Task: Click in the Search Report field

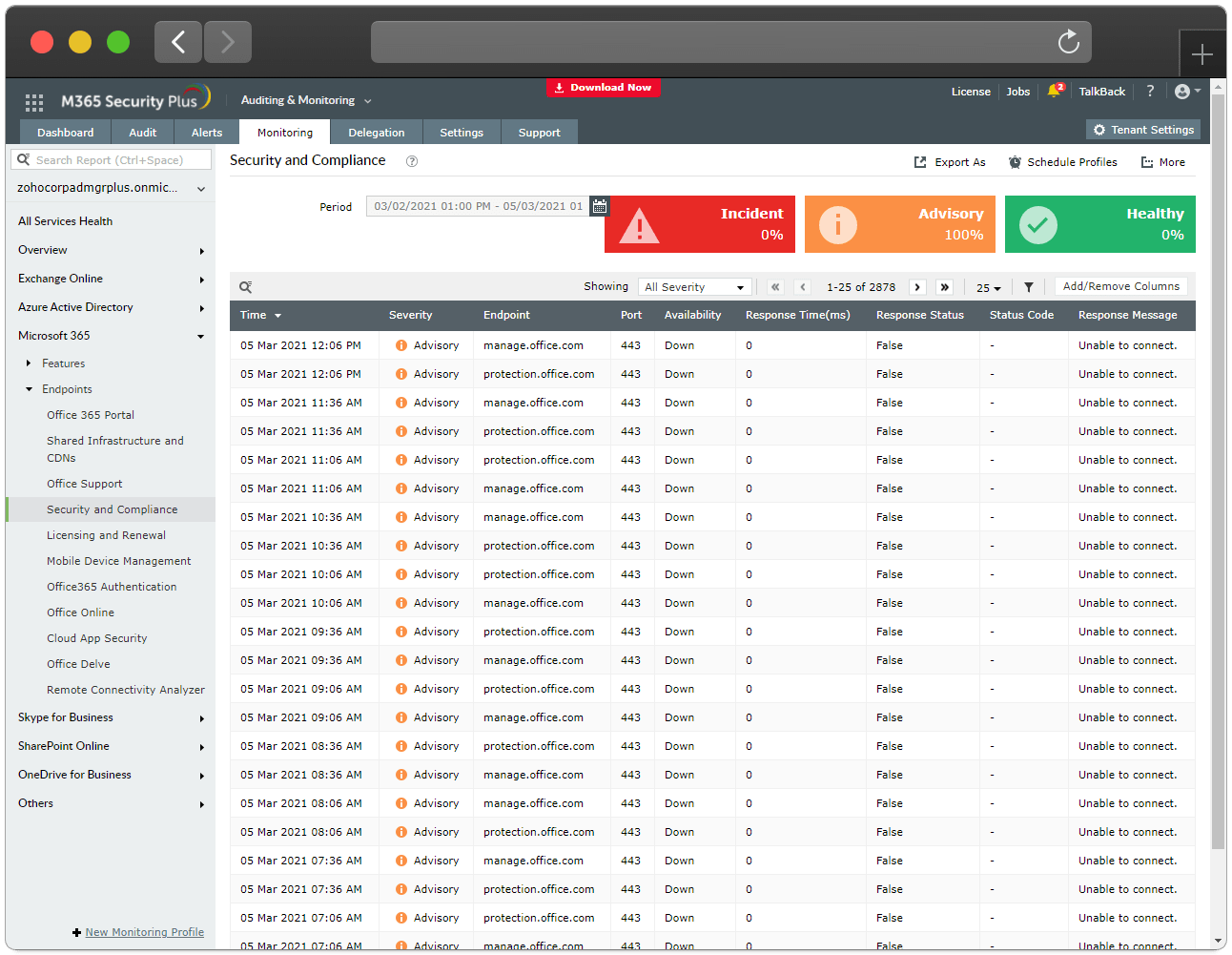Action: coord(111,160)
